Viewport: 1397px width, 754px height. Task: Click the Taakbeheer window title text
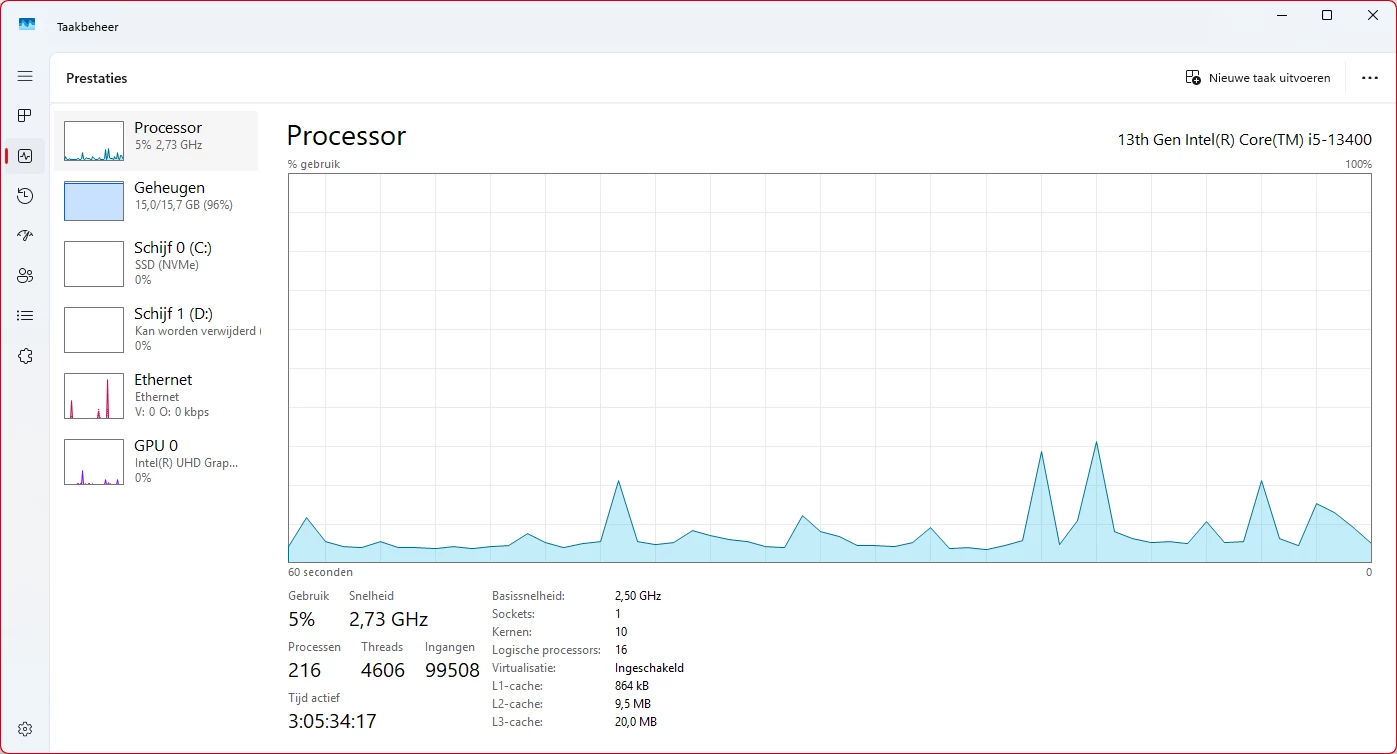pyautogui.click(x=88, y=27)
